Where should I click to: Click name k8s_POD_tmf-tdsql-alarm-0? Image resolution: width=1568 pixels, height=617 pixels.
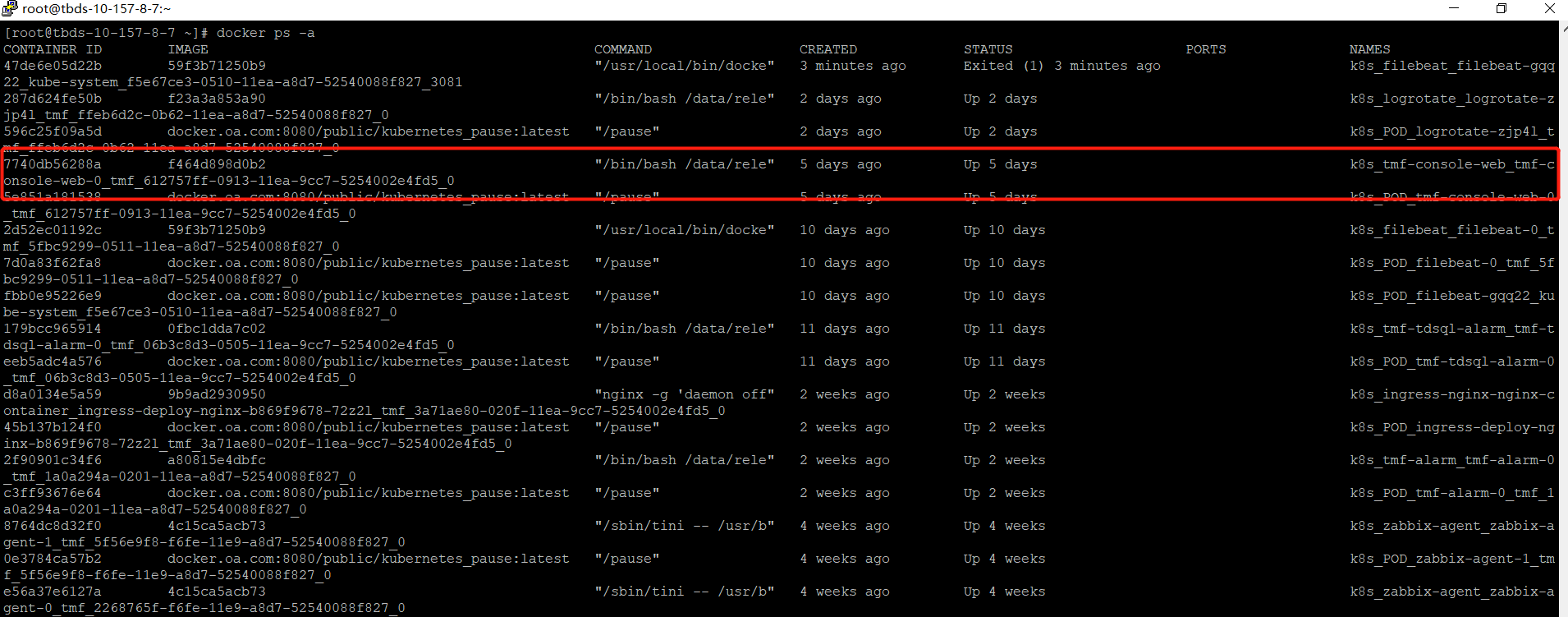(1452, 361)
